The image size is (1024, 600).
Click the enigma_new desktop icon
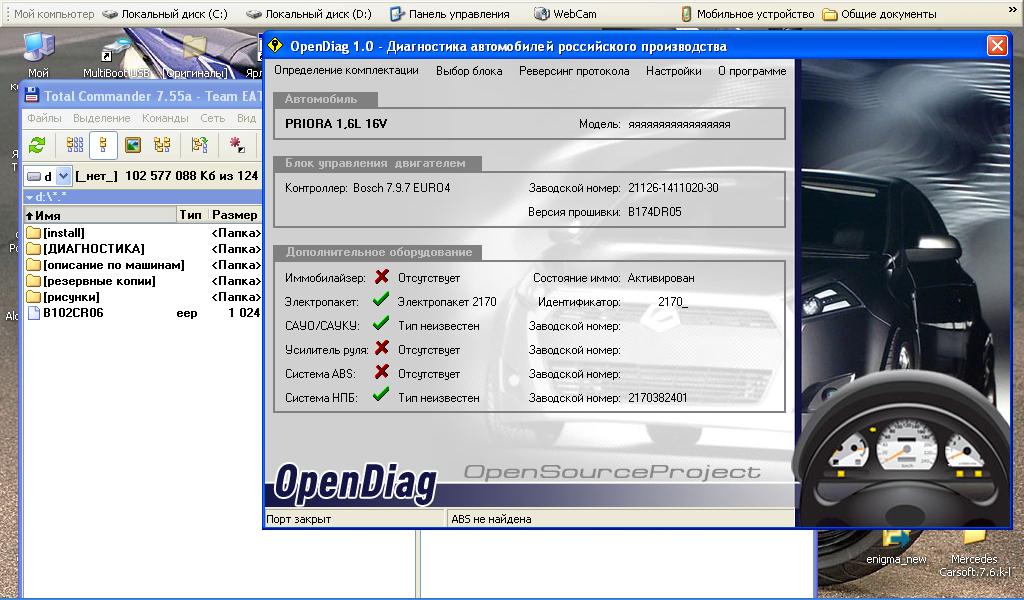click(x=896, y=547)
